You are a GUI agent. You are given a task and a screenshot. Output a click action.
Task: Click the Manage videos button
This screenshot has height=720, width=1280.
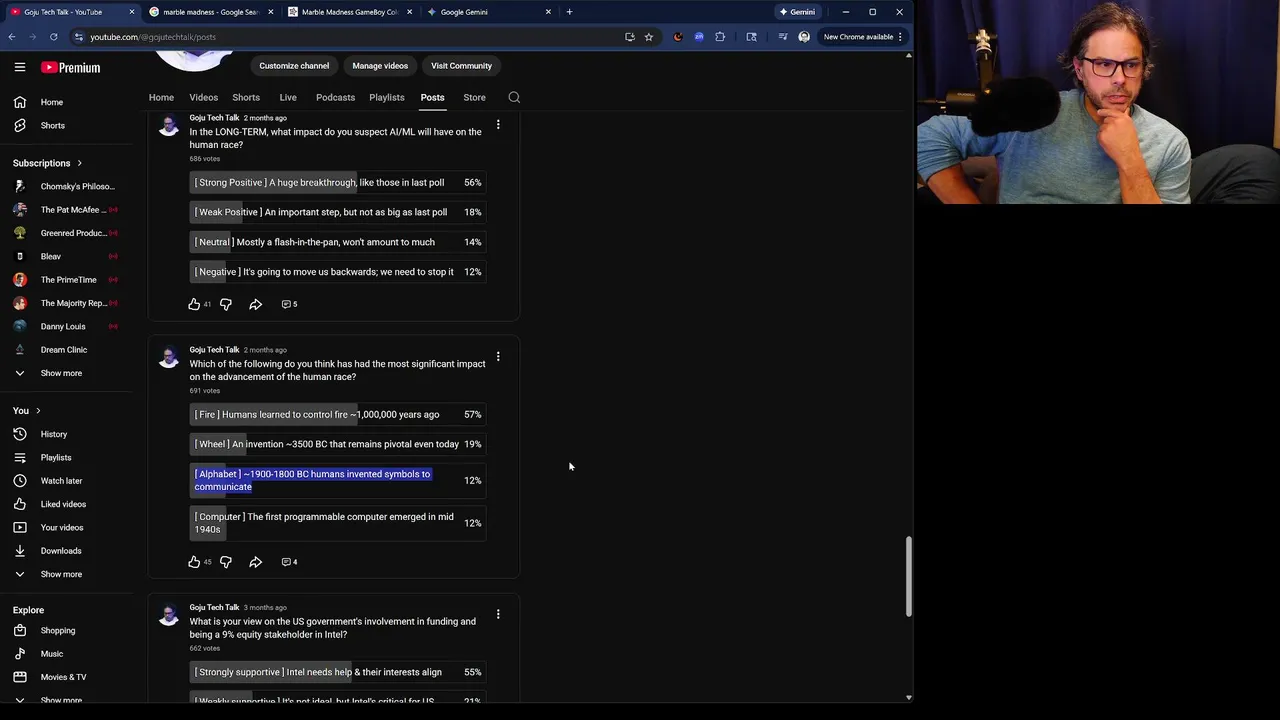[x=380, y=66]
